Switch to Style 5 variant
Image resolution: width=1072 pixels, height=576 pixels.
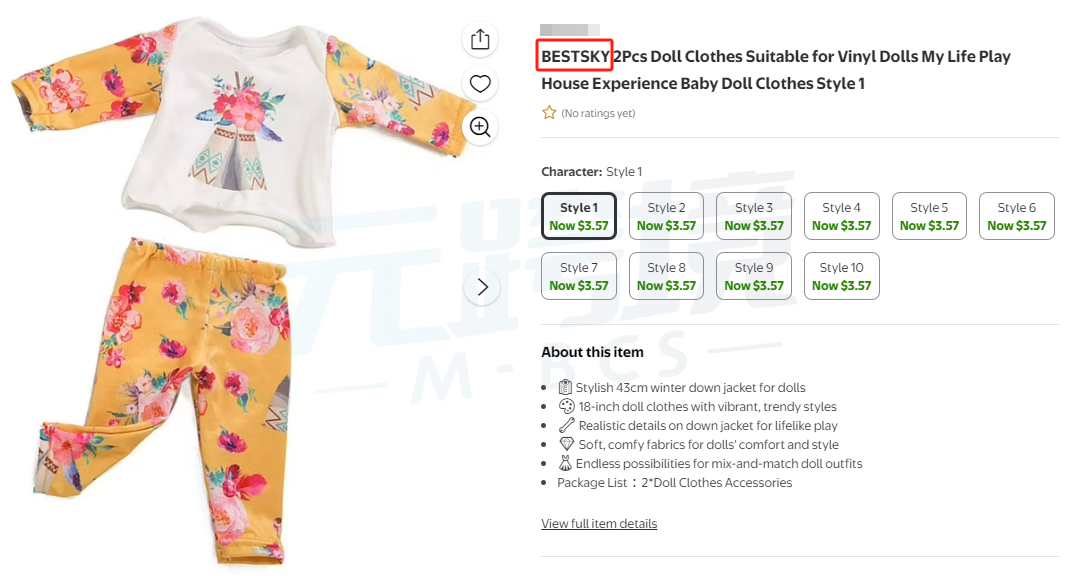pos(929,216)
